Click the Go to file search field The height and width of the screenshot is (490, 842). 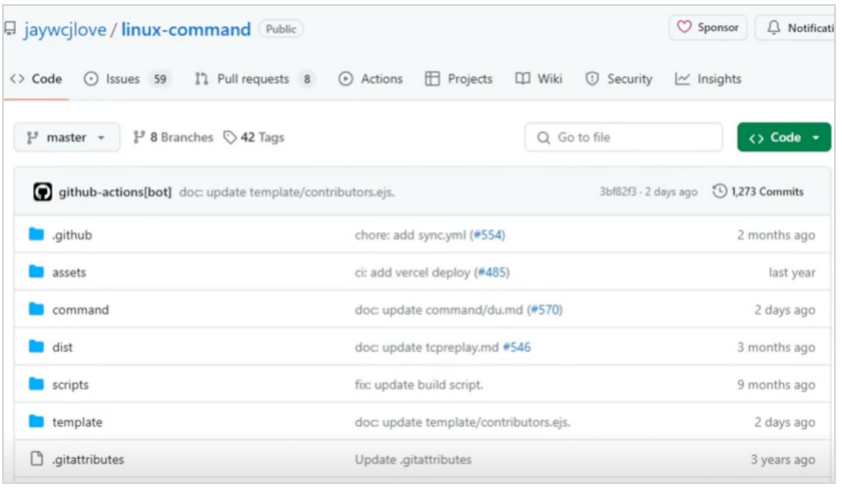(x=623, y=138)
